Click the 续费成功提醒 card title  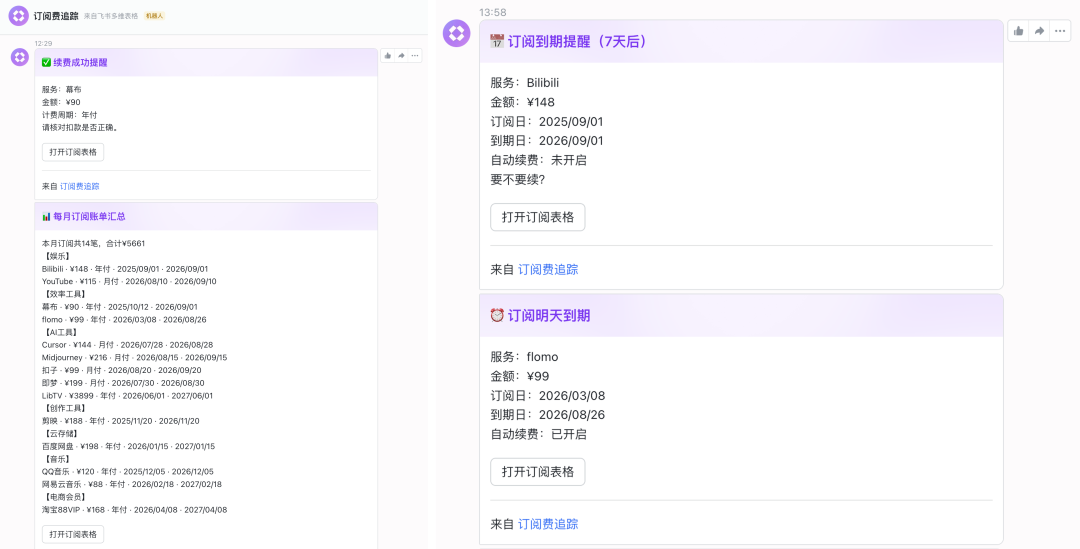pos(80,63)
